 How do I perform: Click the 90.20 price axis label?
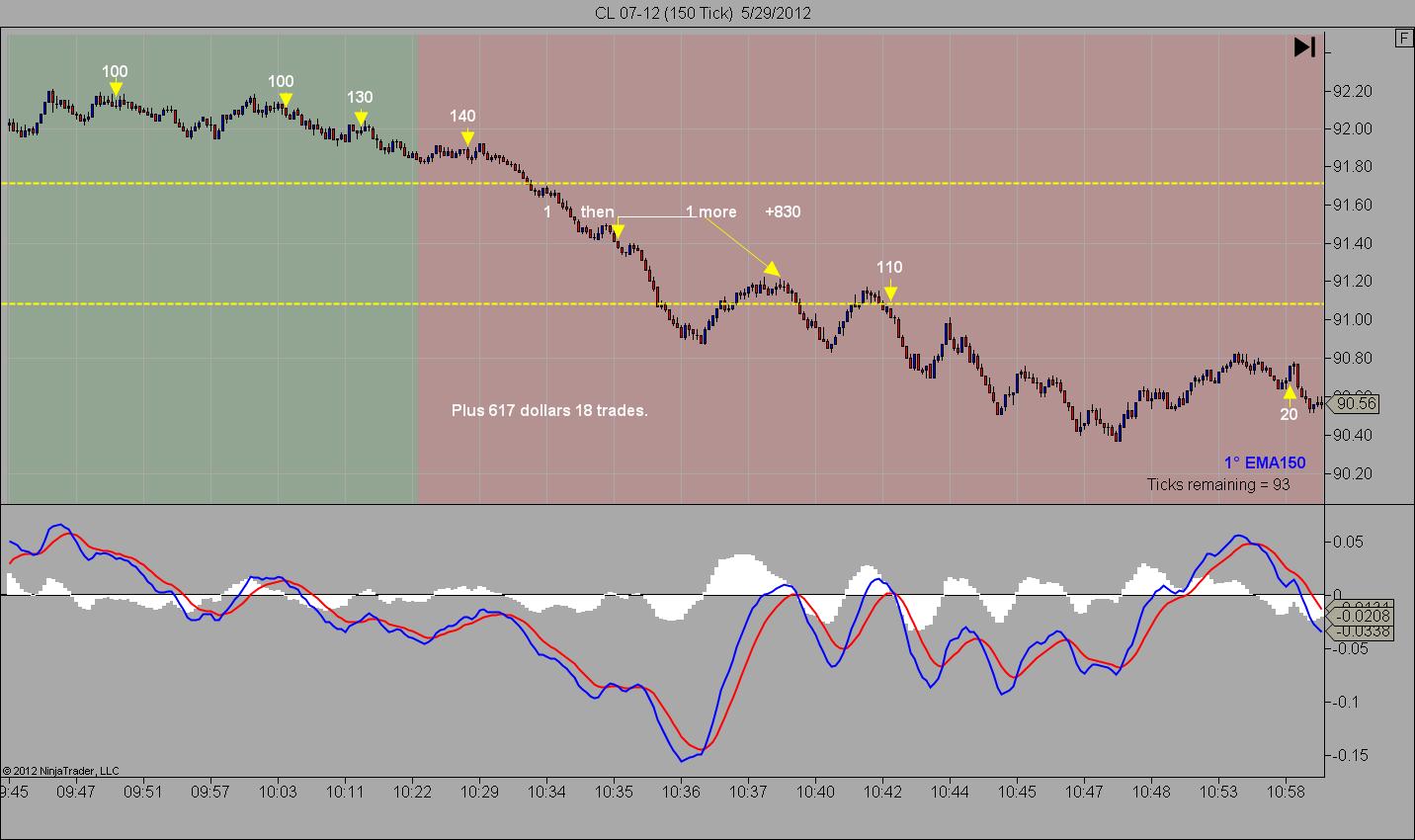[1352, 473]
